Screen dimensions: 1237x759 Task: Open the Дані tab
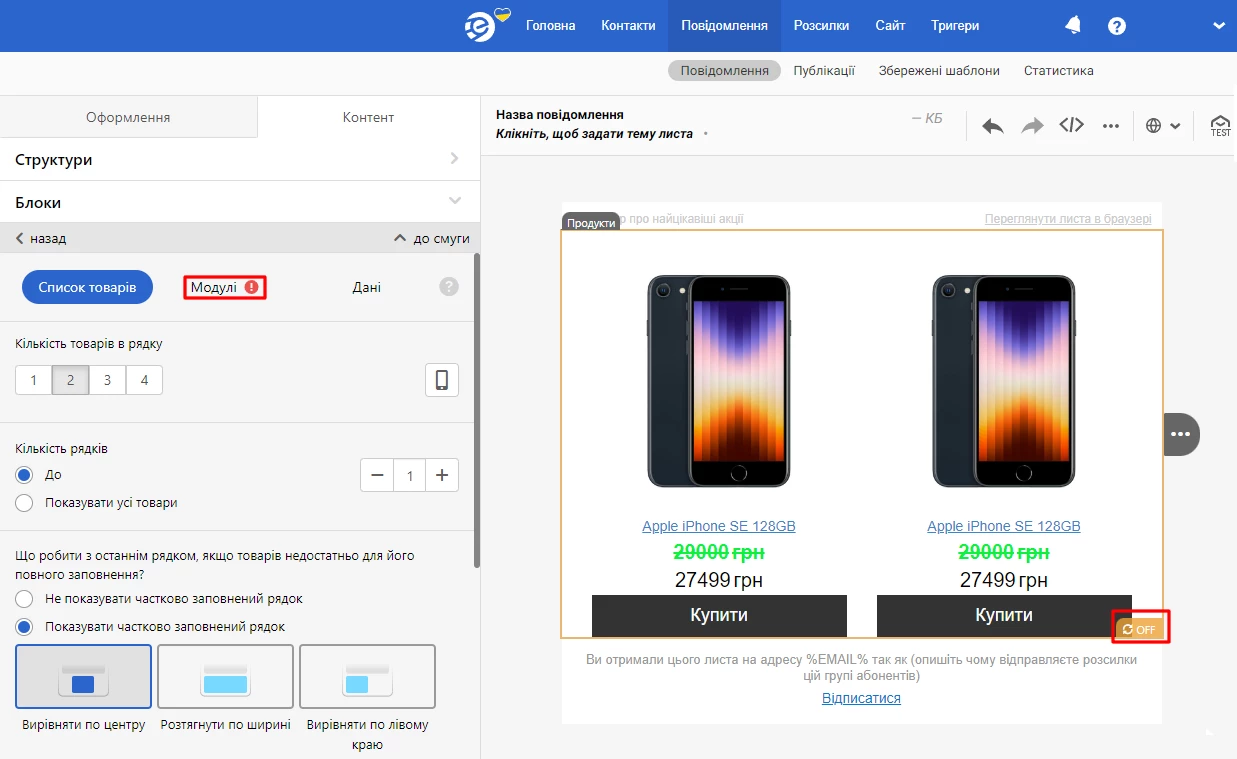pos(366,287)
